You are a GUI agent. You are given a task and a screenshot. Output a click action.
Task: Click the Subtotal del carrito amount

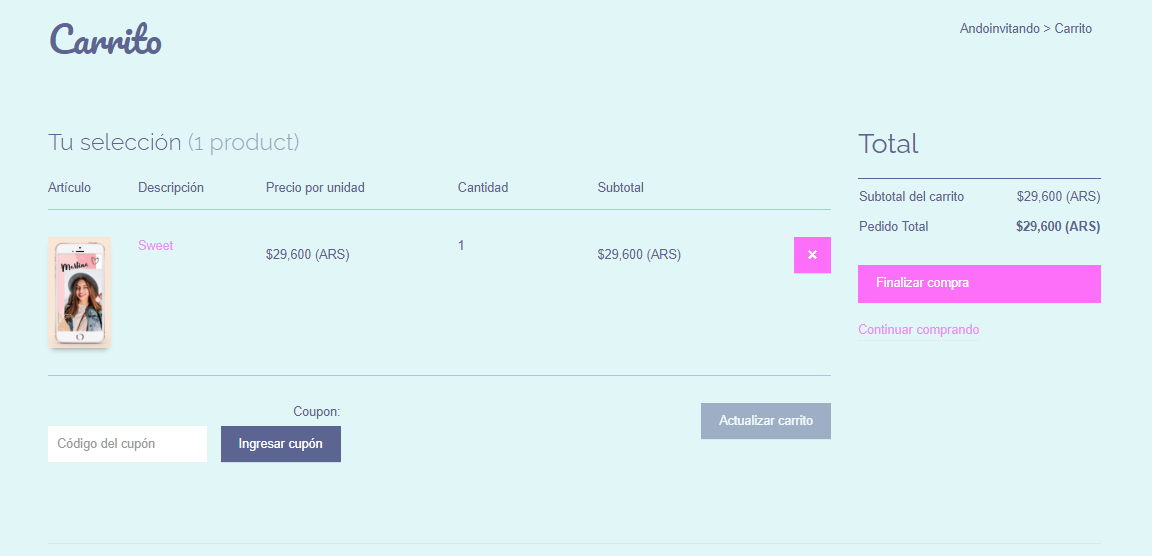[x=1058, y=197]
